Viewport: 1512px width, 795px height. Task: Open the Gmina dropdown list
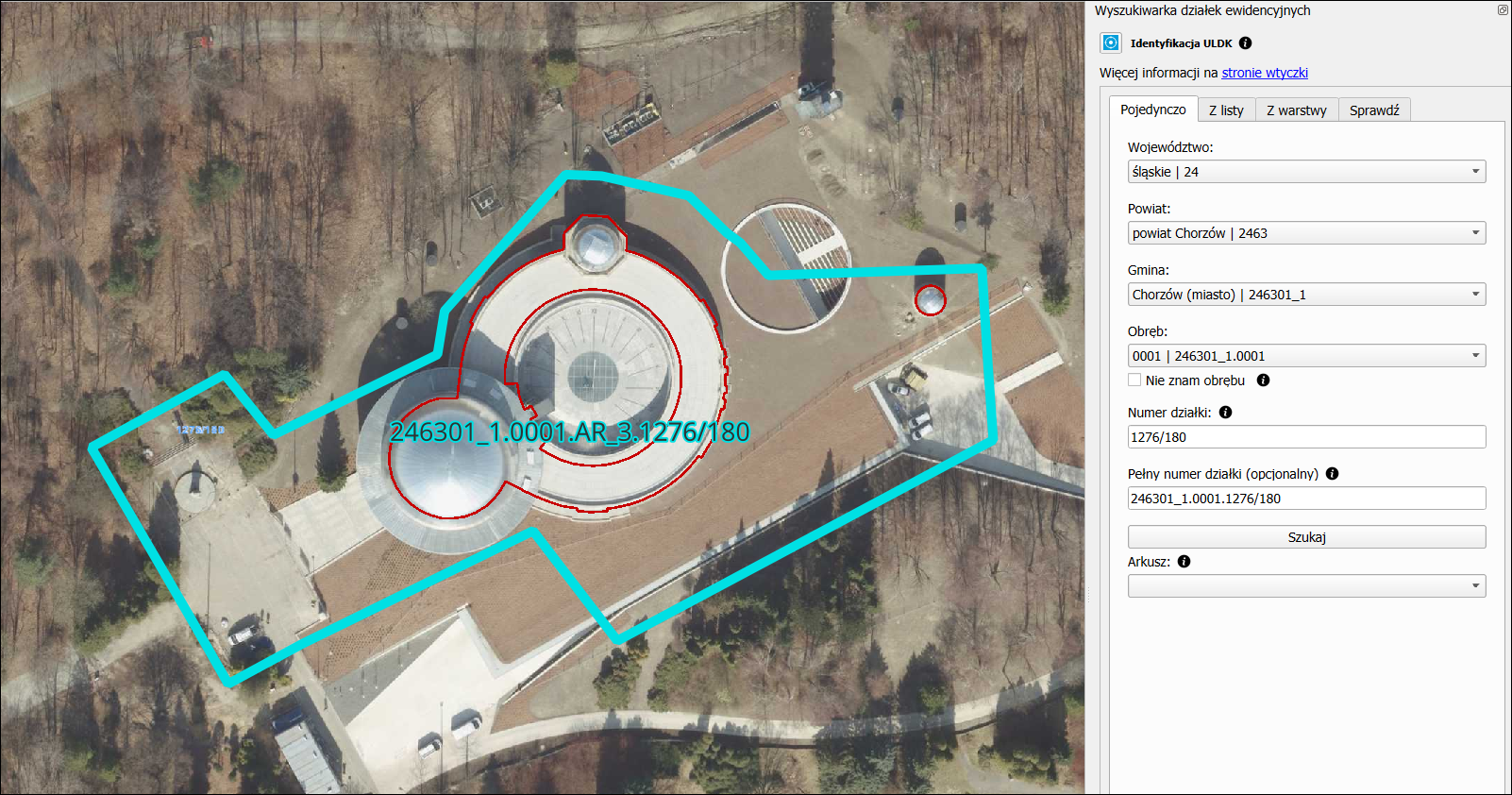pyautogui.click(x=1306, y=295)
